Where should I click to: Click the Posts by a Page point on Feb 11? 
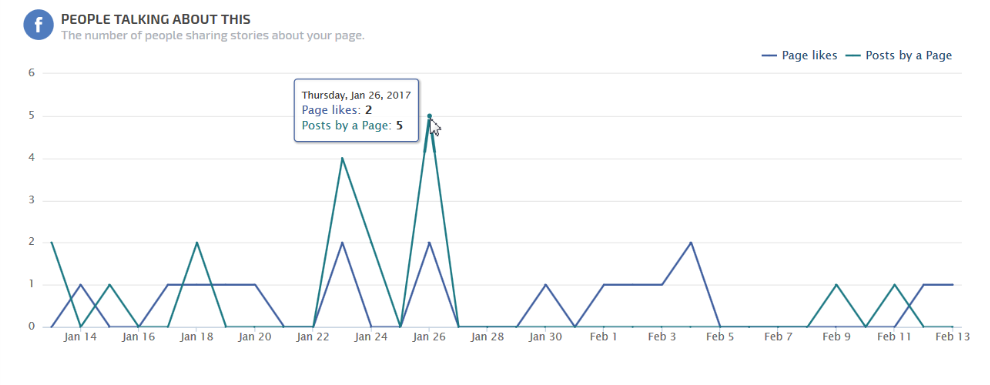(x=895, y=285)
